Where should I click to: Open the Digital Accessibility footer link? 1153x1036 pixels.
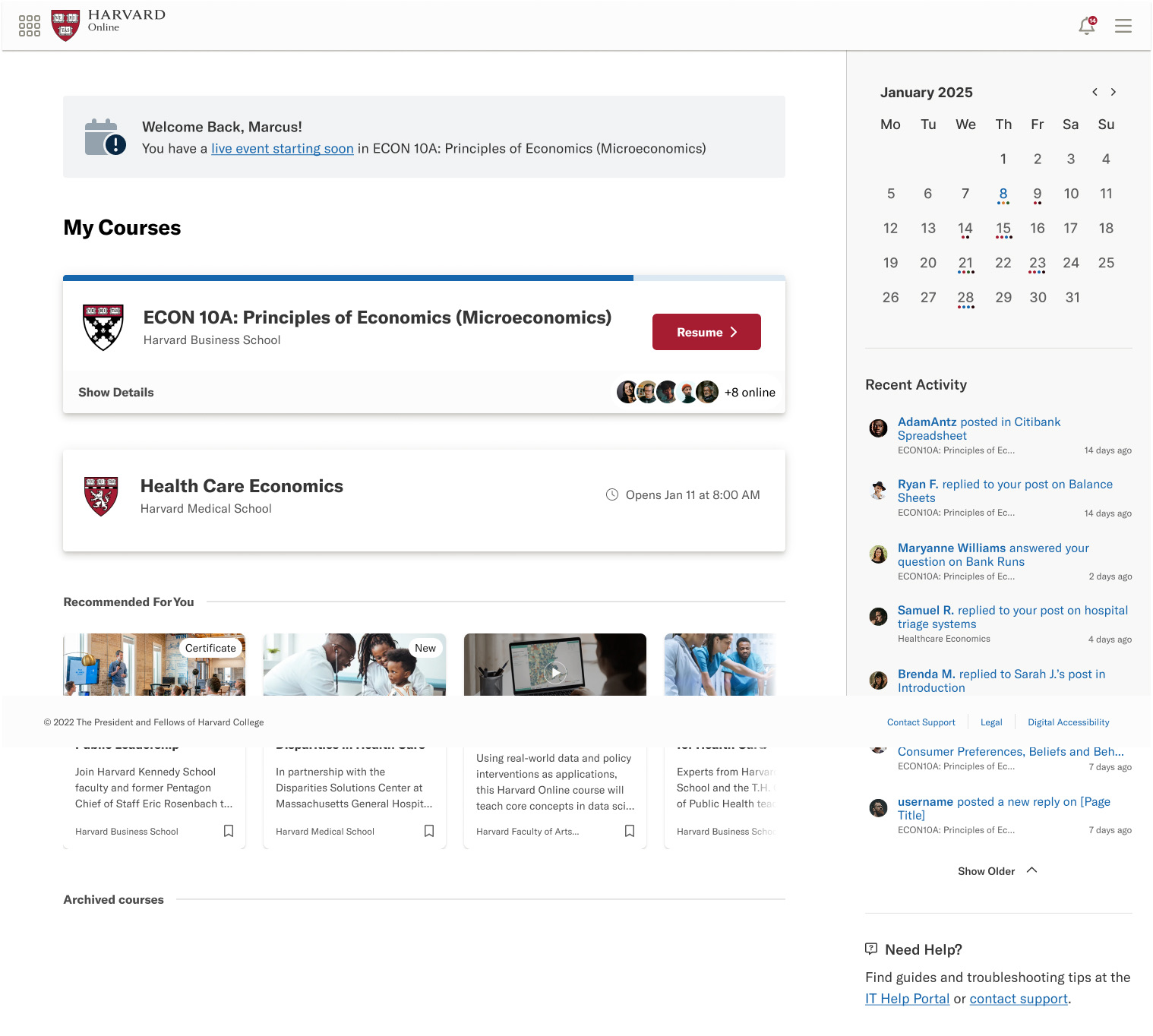1069,722
